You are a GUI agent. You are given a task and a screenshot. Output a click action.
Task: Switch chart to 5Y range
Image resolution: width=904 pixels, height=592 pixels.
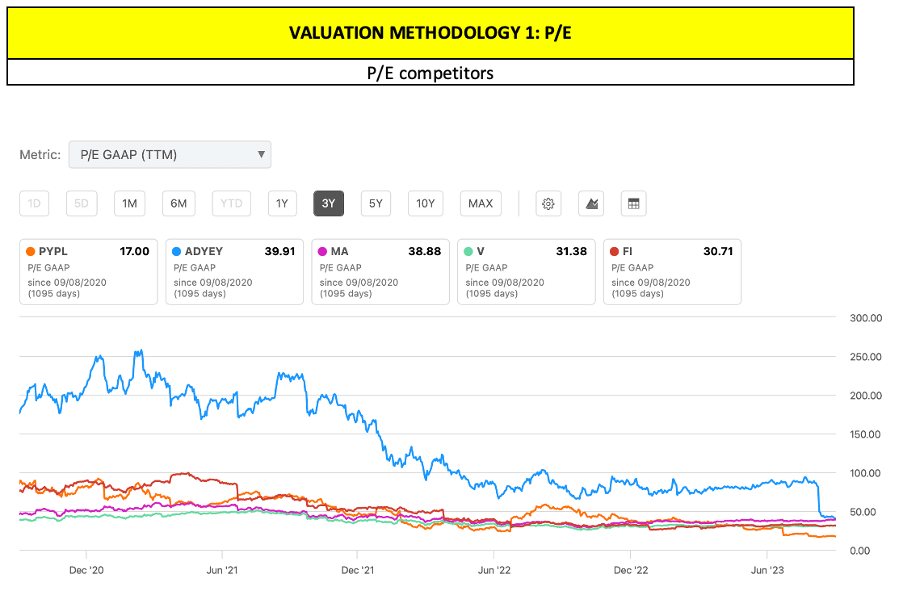pyautogui.click(x=376, y=204)
